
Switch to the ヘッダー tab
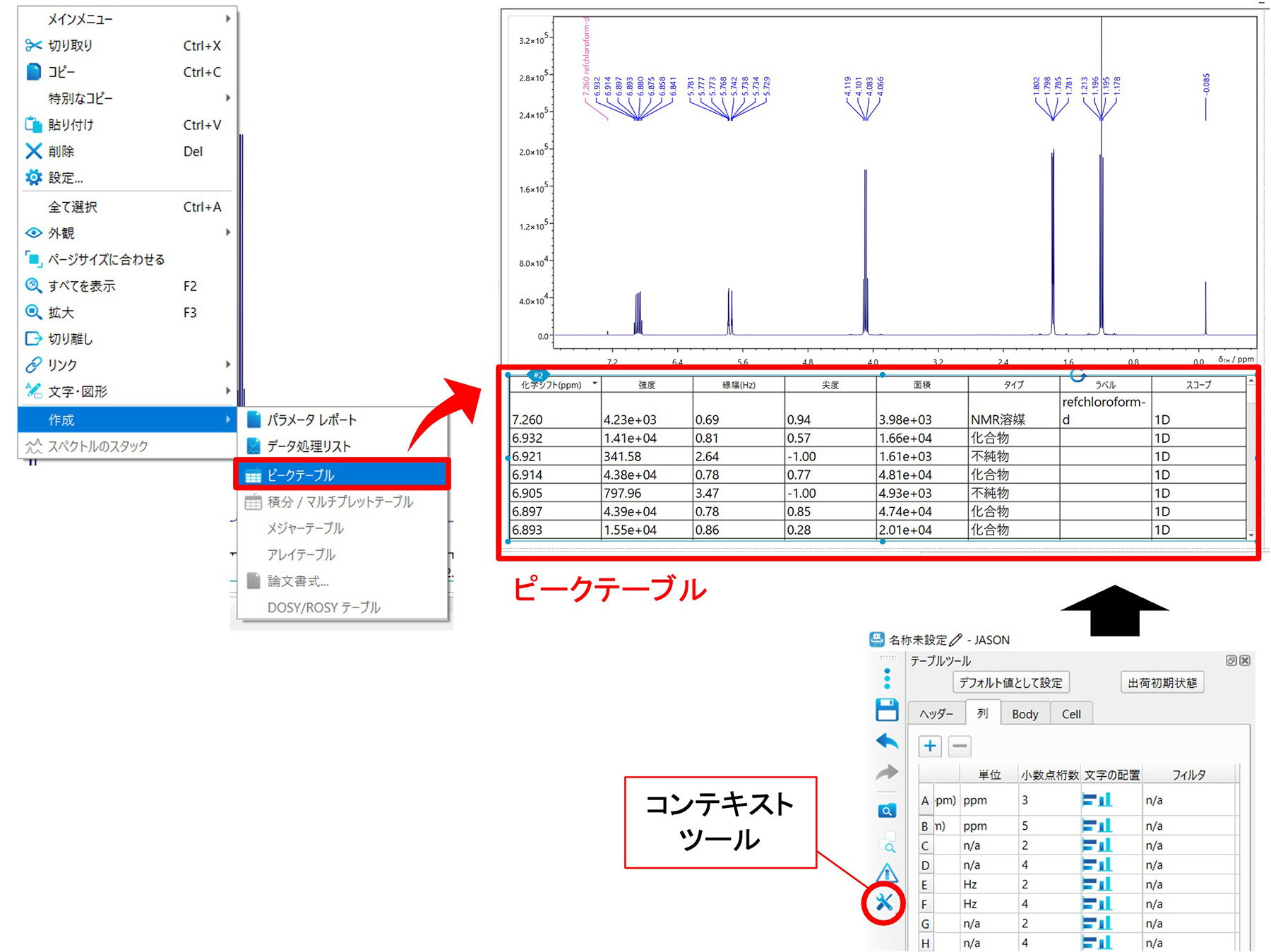pyautogui.click(x=936, y=714)
